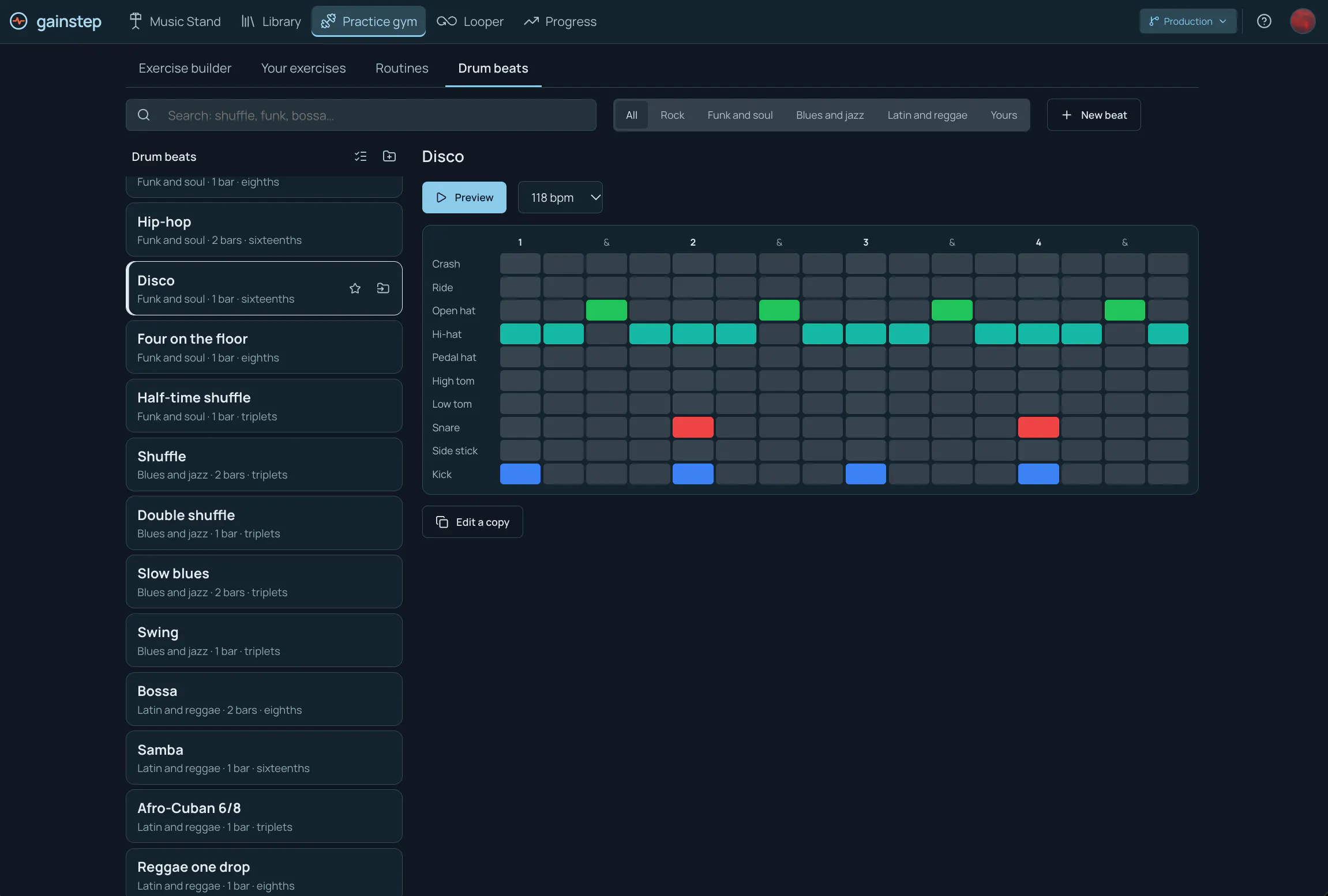
Task: Toggle Kick step on beat 1
Action: pyautogui.click(x=520, y=474)
